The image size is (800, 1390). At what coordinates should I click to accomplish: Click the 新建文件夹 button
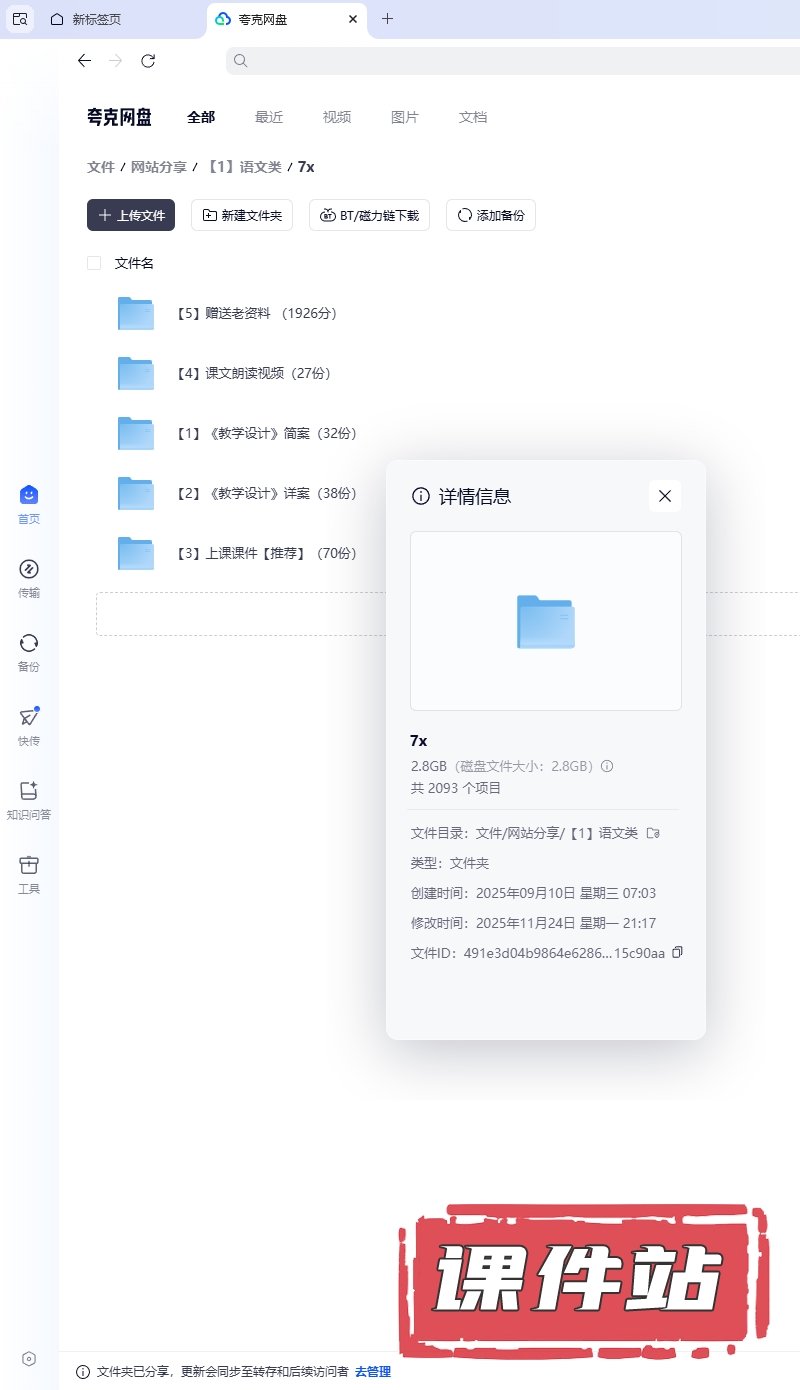point(242,215)
